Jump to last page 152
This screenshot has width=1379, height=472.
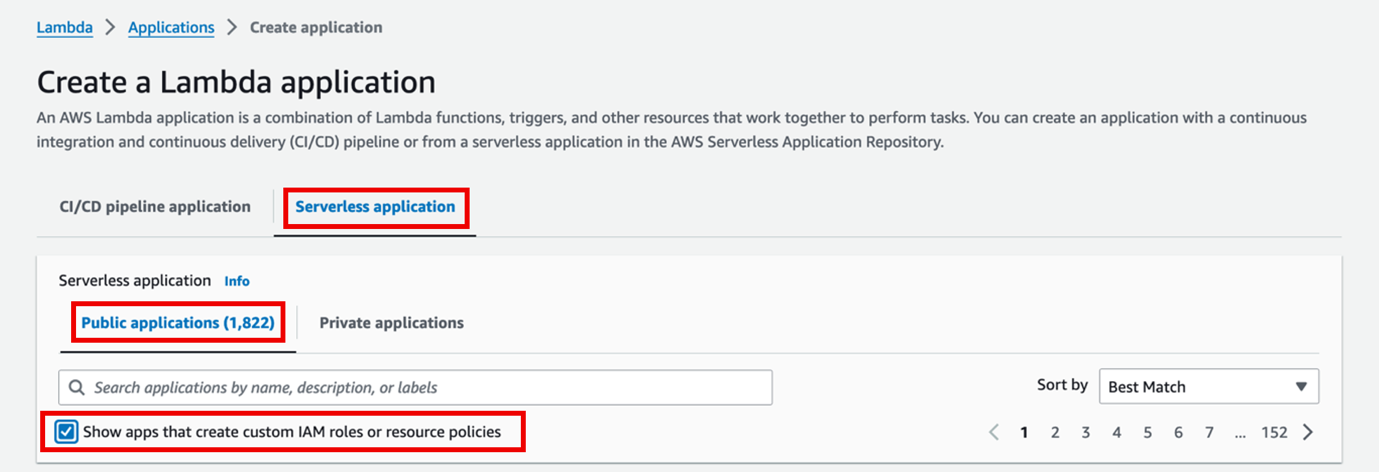(1274, 433)
